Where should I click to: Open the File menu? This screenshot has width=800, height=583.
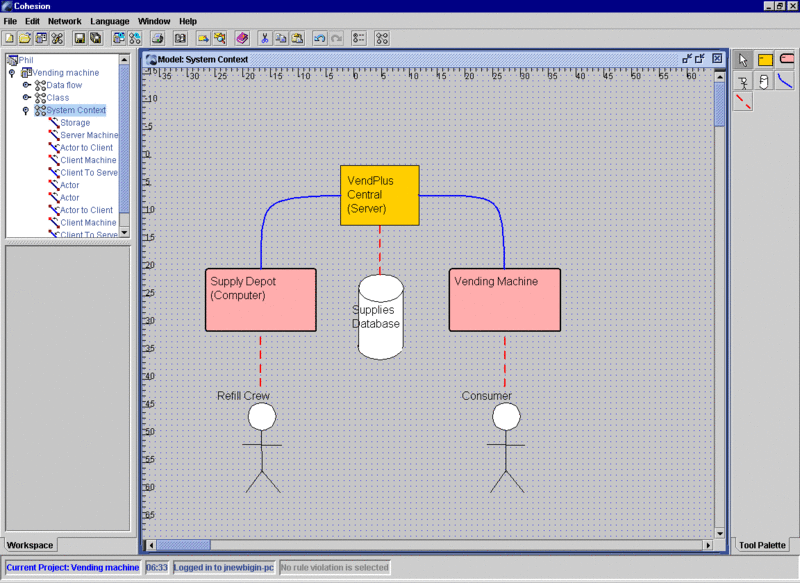(10, 21)
